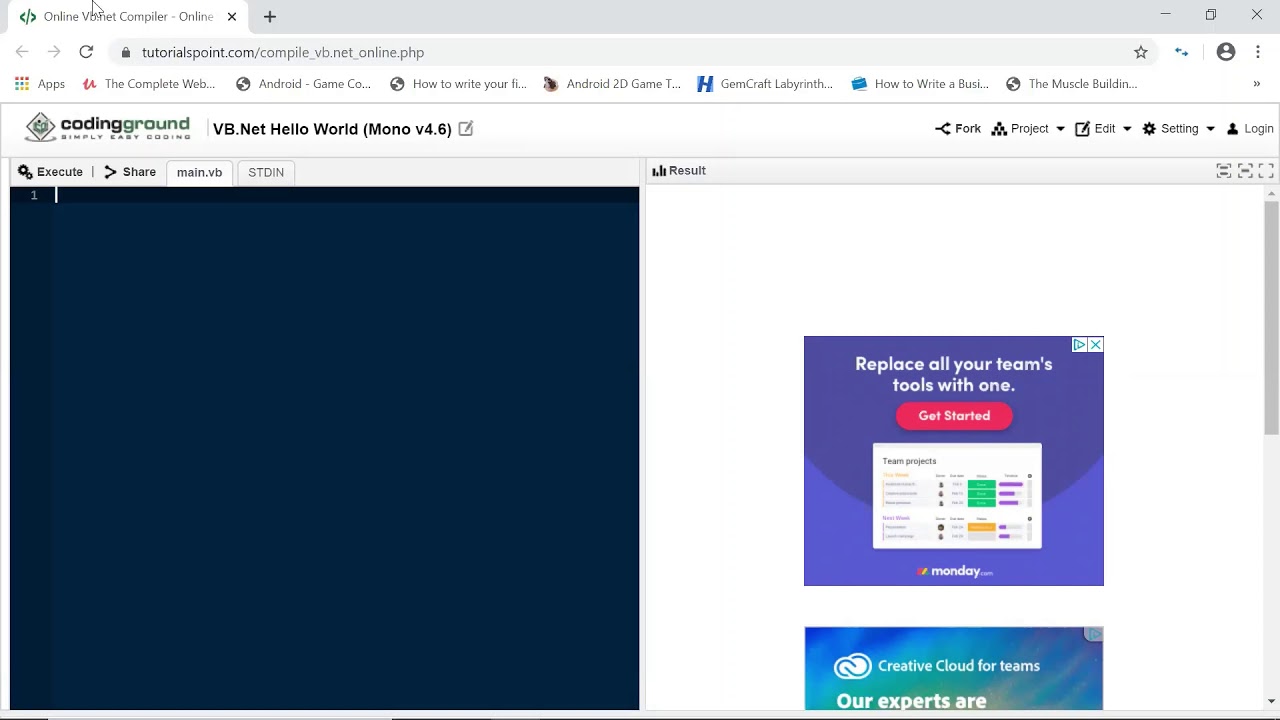Click the AdChoices icon on monday ad
The image size is (1280, 720).
click(x=1080, y=345)
